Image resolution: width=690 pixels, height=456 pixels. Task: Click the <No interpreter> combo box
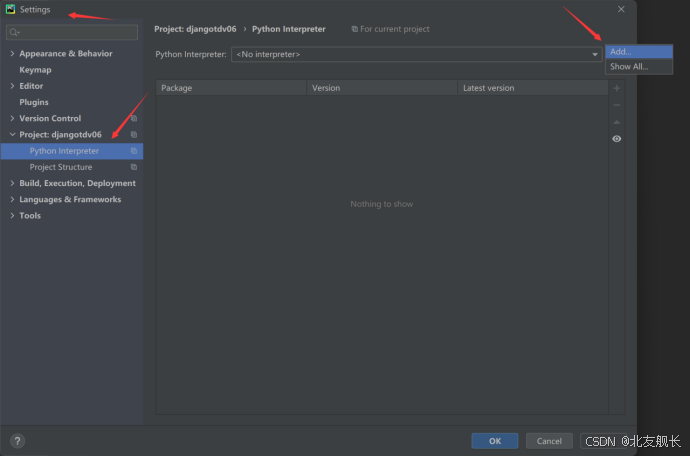tap(416, 55)
